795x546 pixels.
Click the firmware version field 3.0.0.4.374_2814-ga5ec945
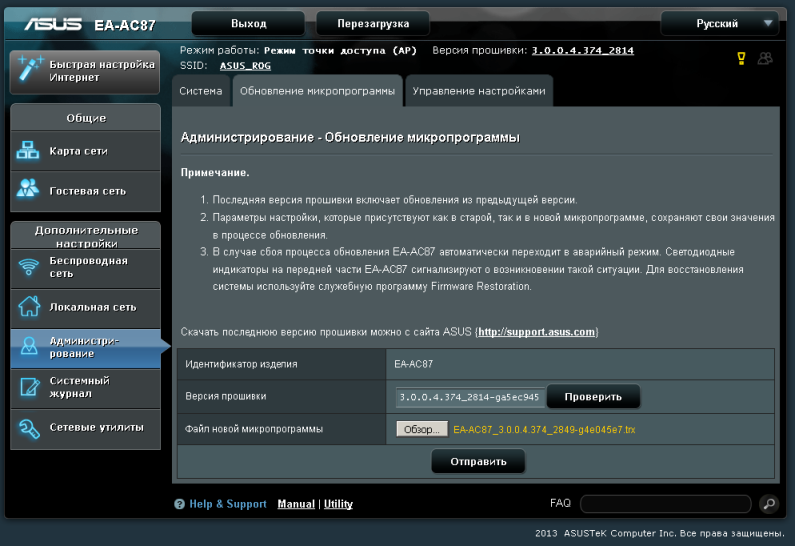(x=470, y=397)
